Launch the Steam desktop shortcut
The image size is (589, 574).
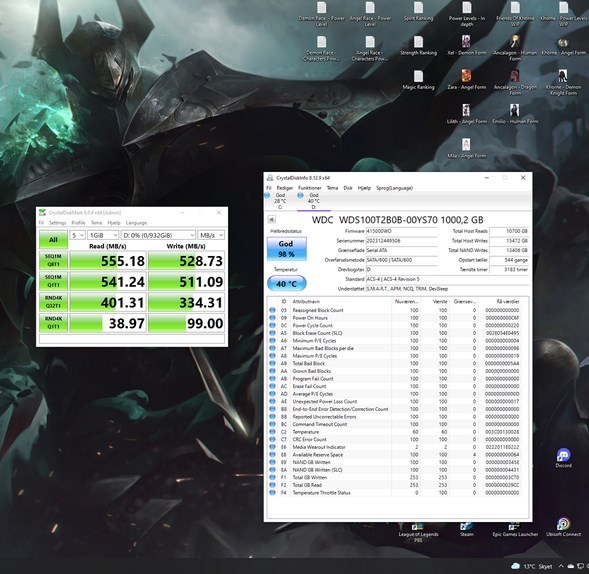(467, 529)
